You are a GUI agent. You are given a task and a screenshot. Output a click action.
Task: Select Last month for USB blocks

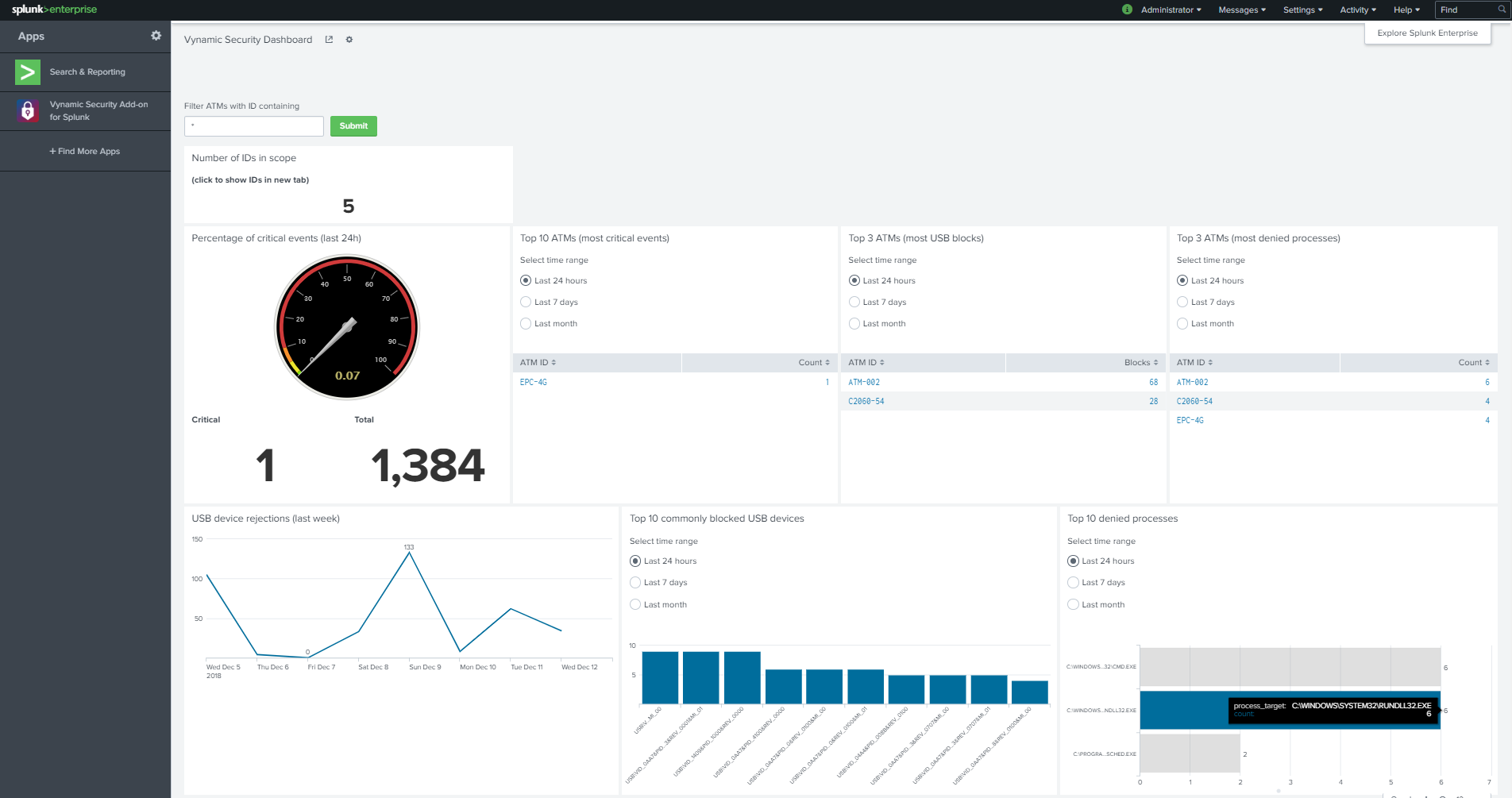854,323
